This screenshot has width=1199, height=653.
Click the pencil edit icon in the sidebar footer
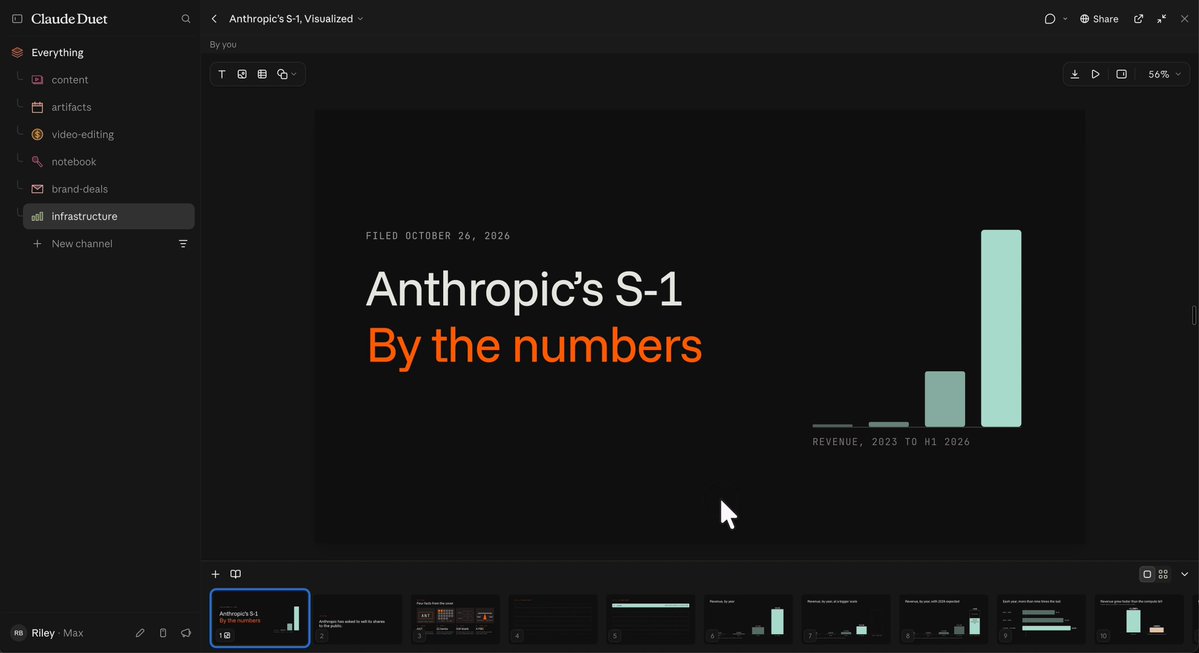click(140, 633)
